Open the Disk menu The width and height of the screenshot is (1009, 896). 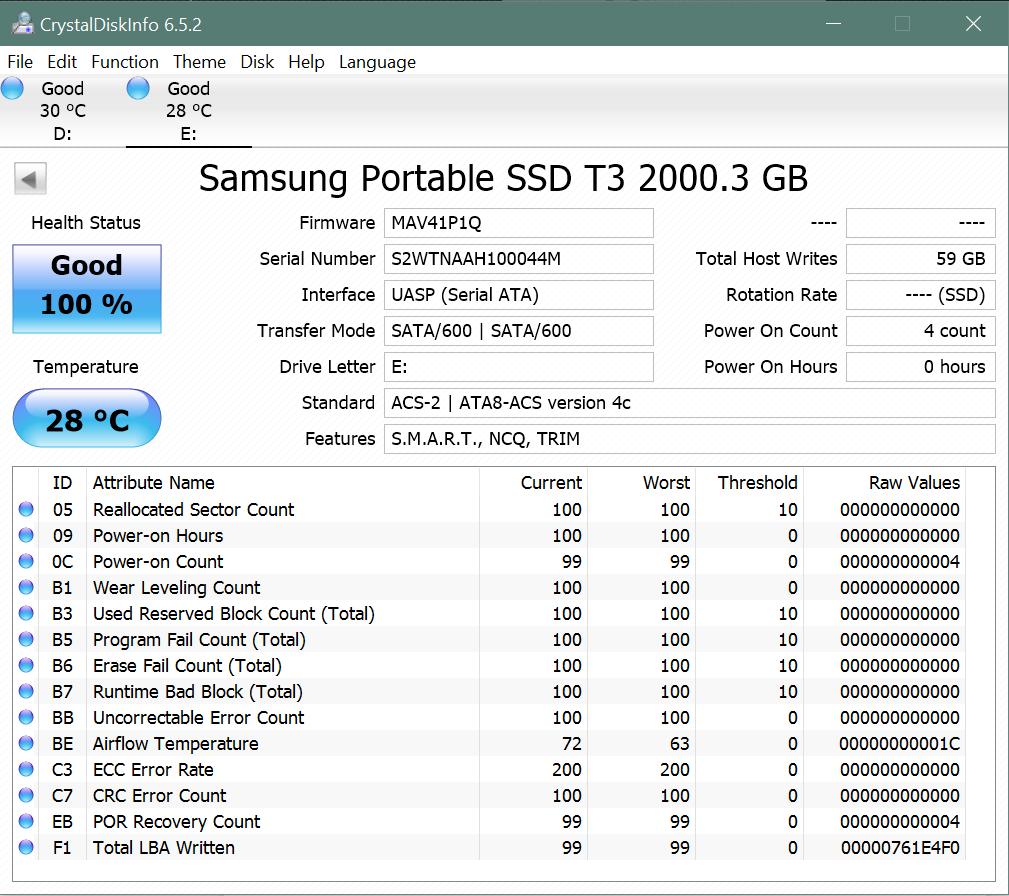[257, 62]
